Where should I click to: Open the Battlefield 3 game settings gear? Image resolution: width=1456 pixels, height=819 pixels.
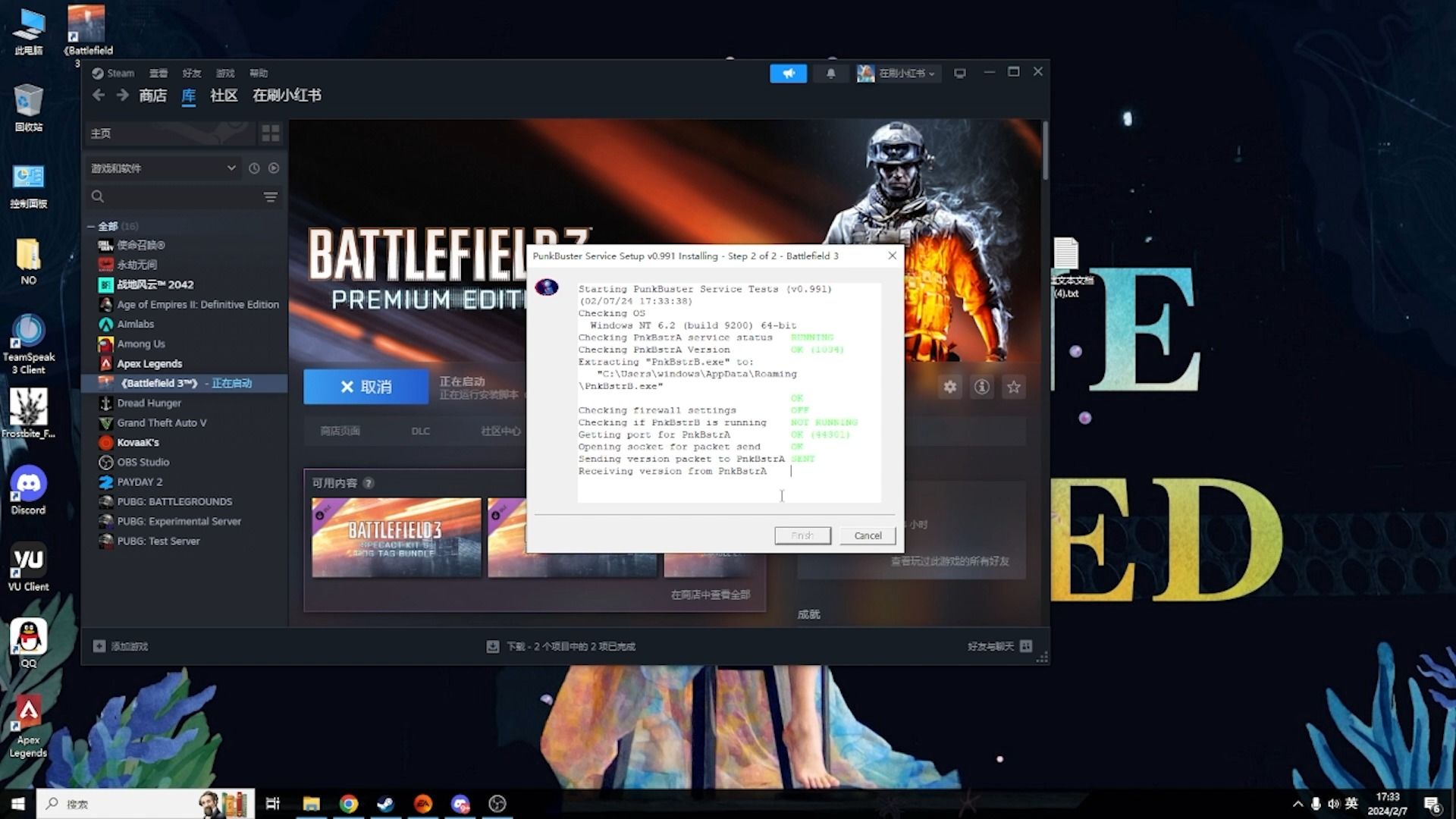tap(949, 388)
